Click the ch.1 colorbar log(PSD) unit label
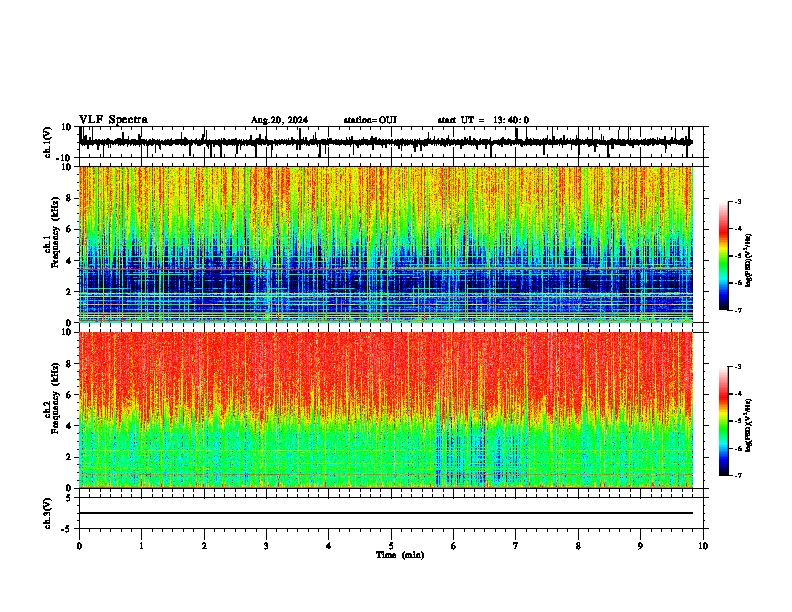 (749, 261)
